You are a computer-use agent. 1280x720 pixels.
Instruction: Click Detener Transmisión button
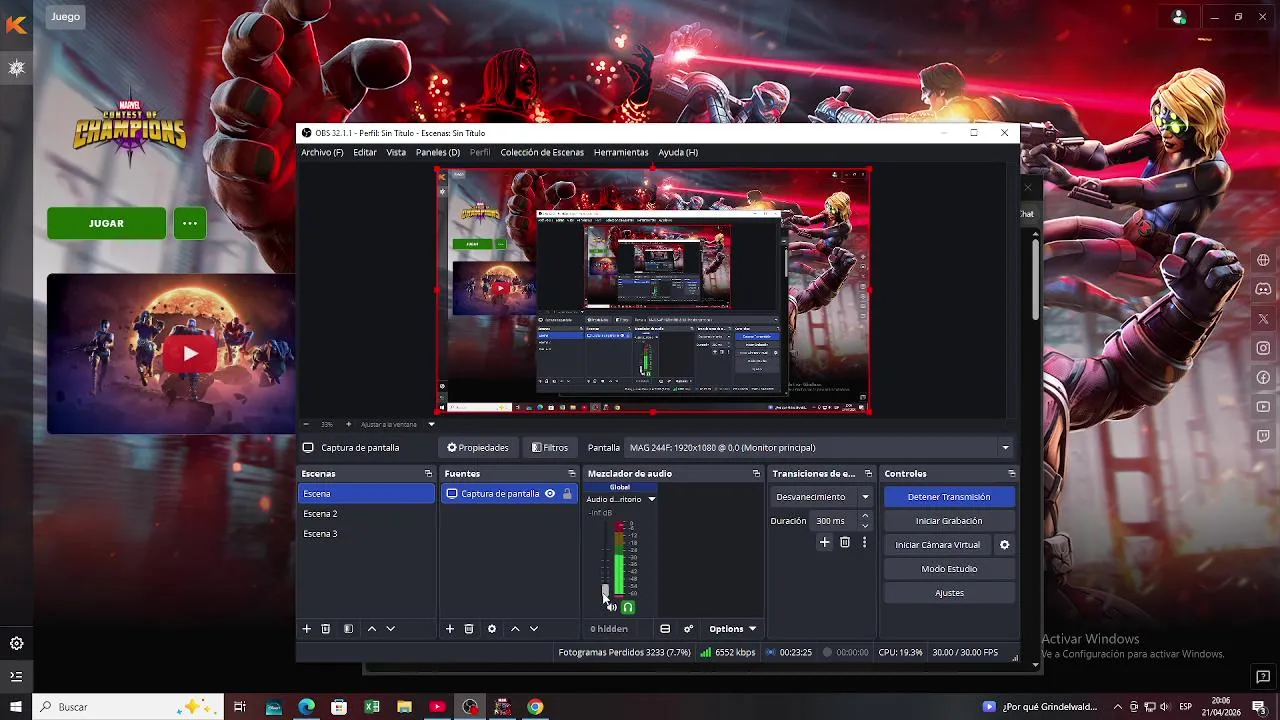949,497
